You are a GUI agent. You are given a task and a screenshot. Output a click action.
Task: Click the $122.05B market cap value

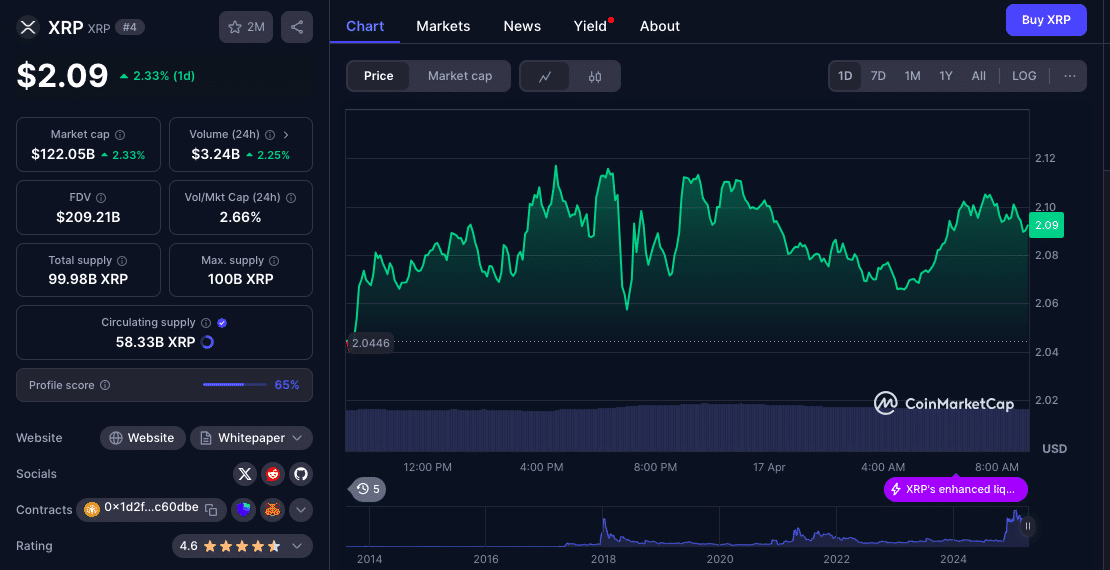click(63, 154)
